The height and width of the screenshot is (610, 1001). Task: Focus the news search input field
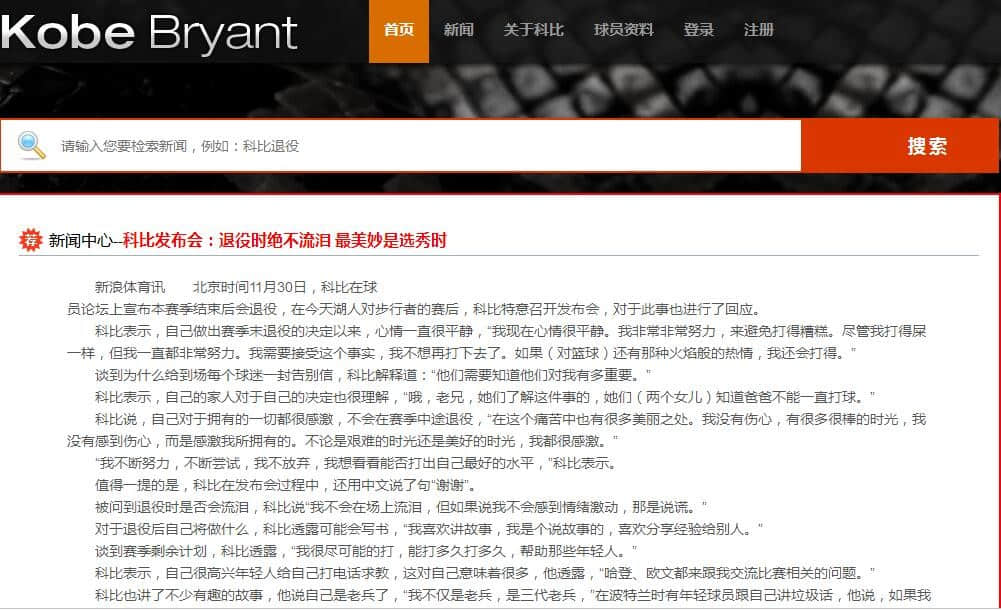(420, 146)
